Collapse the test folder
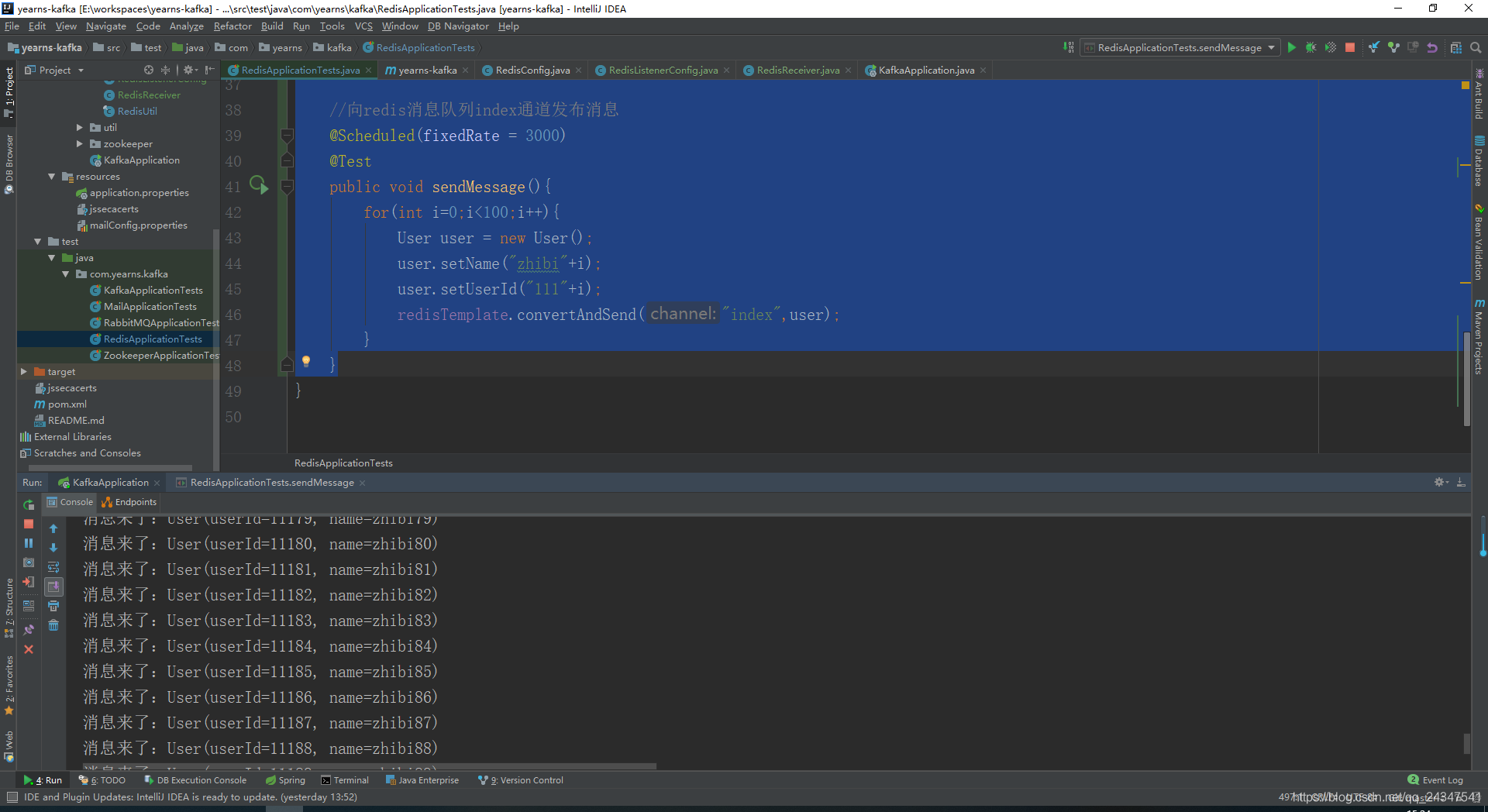Screen dimensions: 1488x812 (x=37, y=242)
